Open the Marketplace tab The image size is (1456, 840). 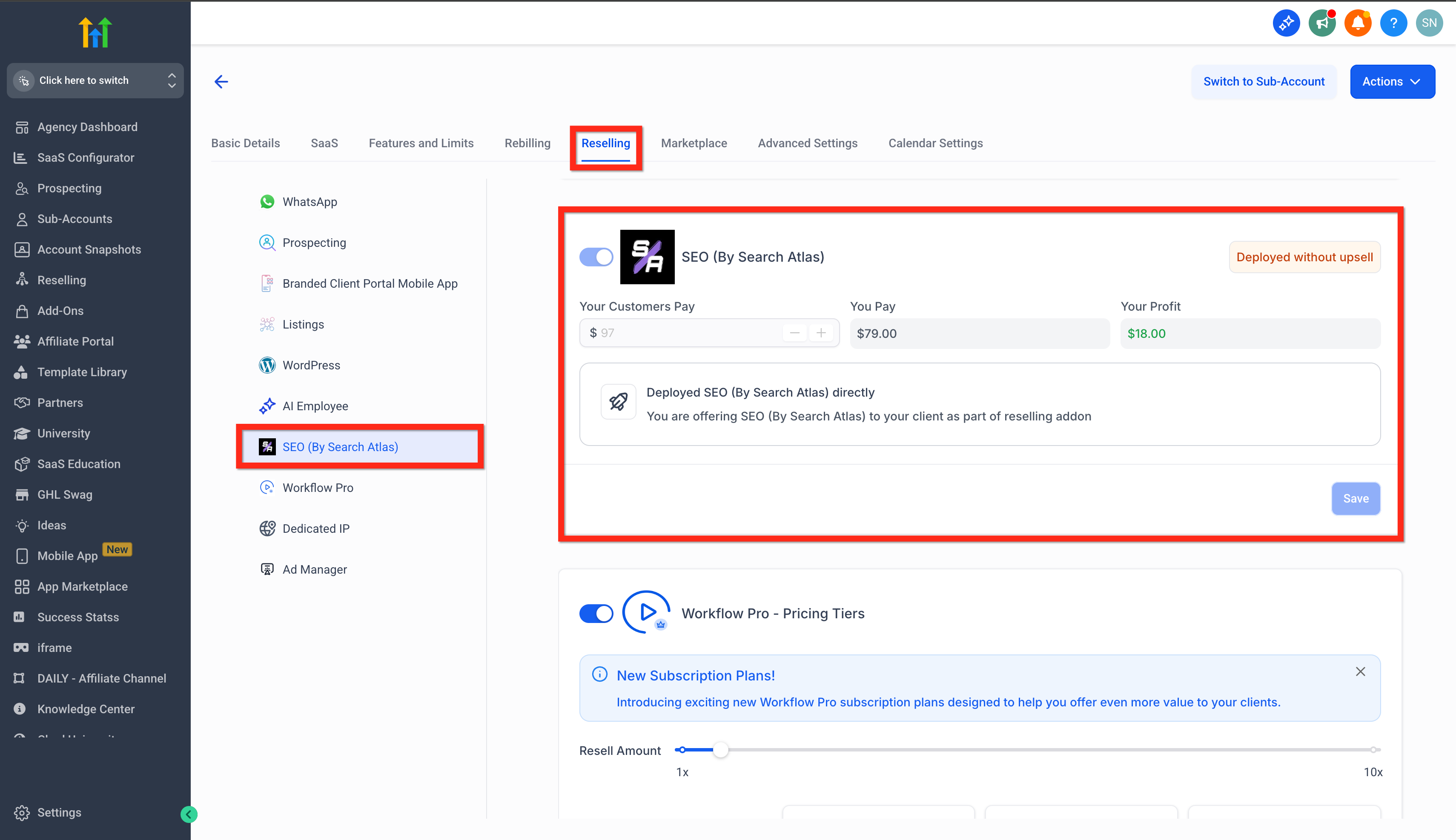click(x=694, y=143)
